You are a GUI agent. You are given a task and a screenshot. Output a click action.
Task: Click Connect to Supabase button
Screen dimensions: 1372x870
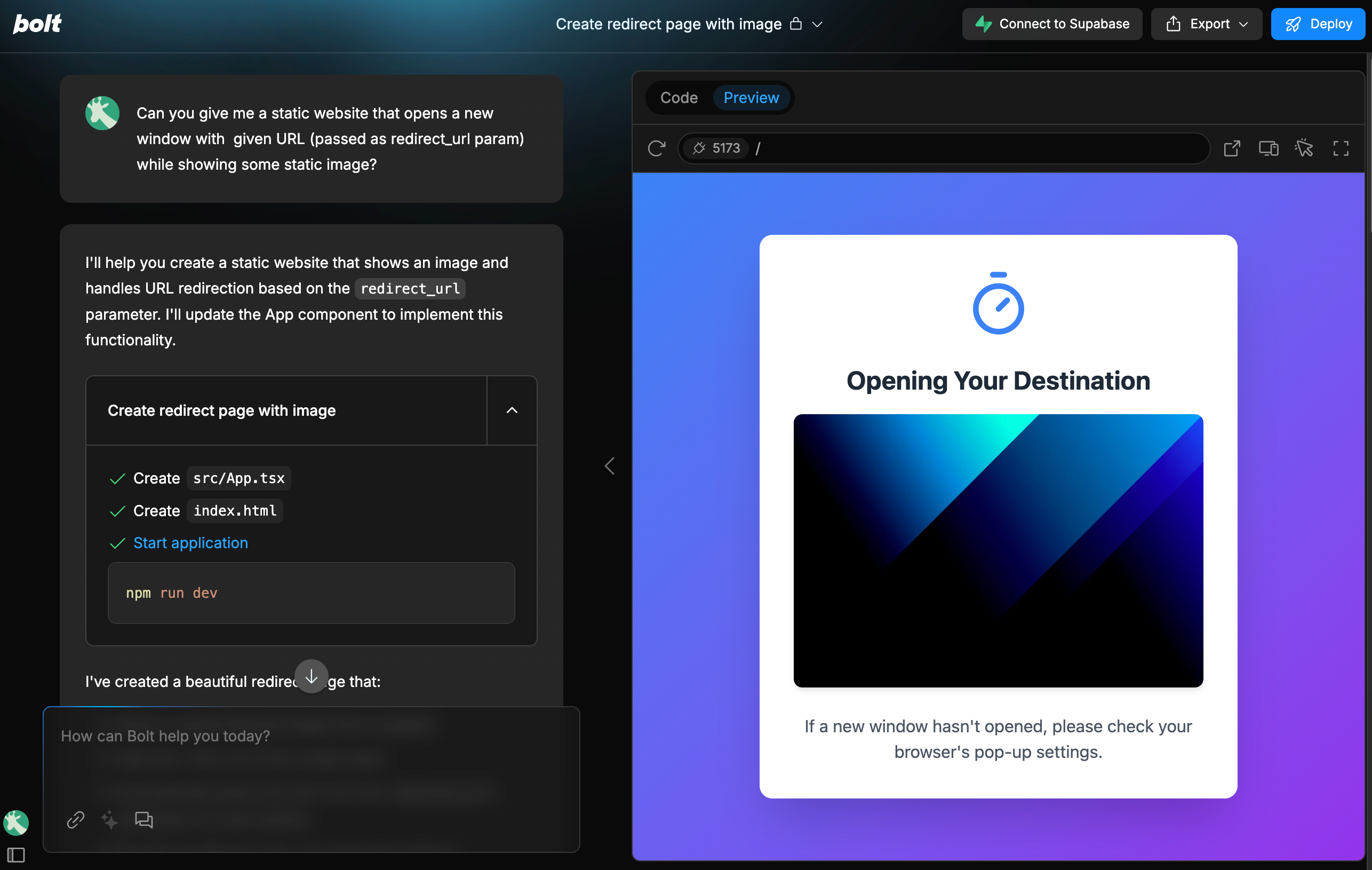click(x=1052, y=24)
